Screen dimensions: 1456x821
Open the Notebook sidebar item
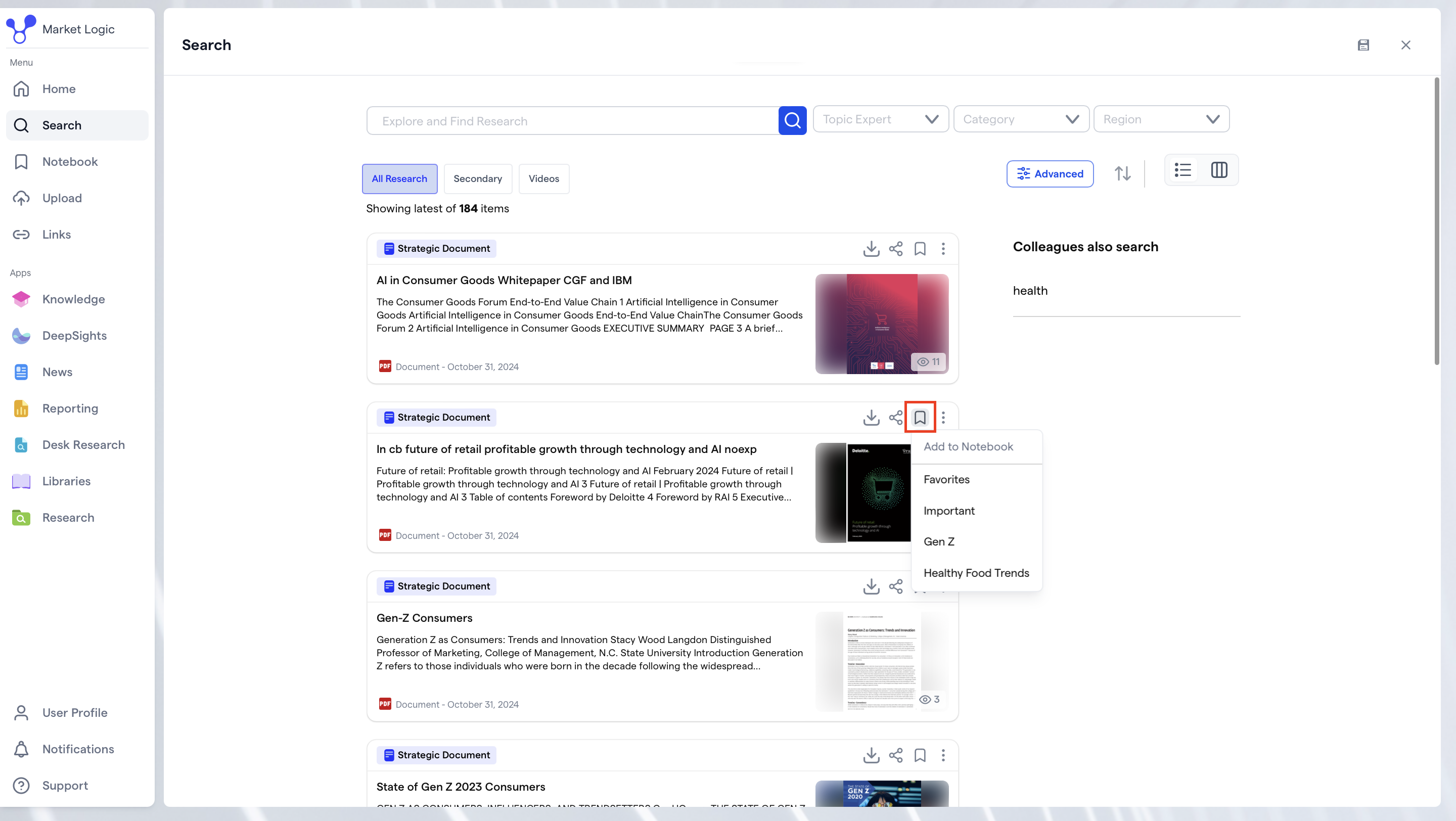77,162
